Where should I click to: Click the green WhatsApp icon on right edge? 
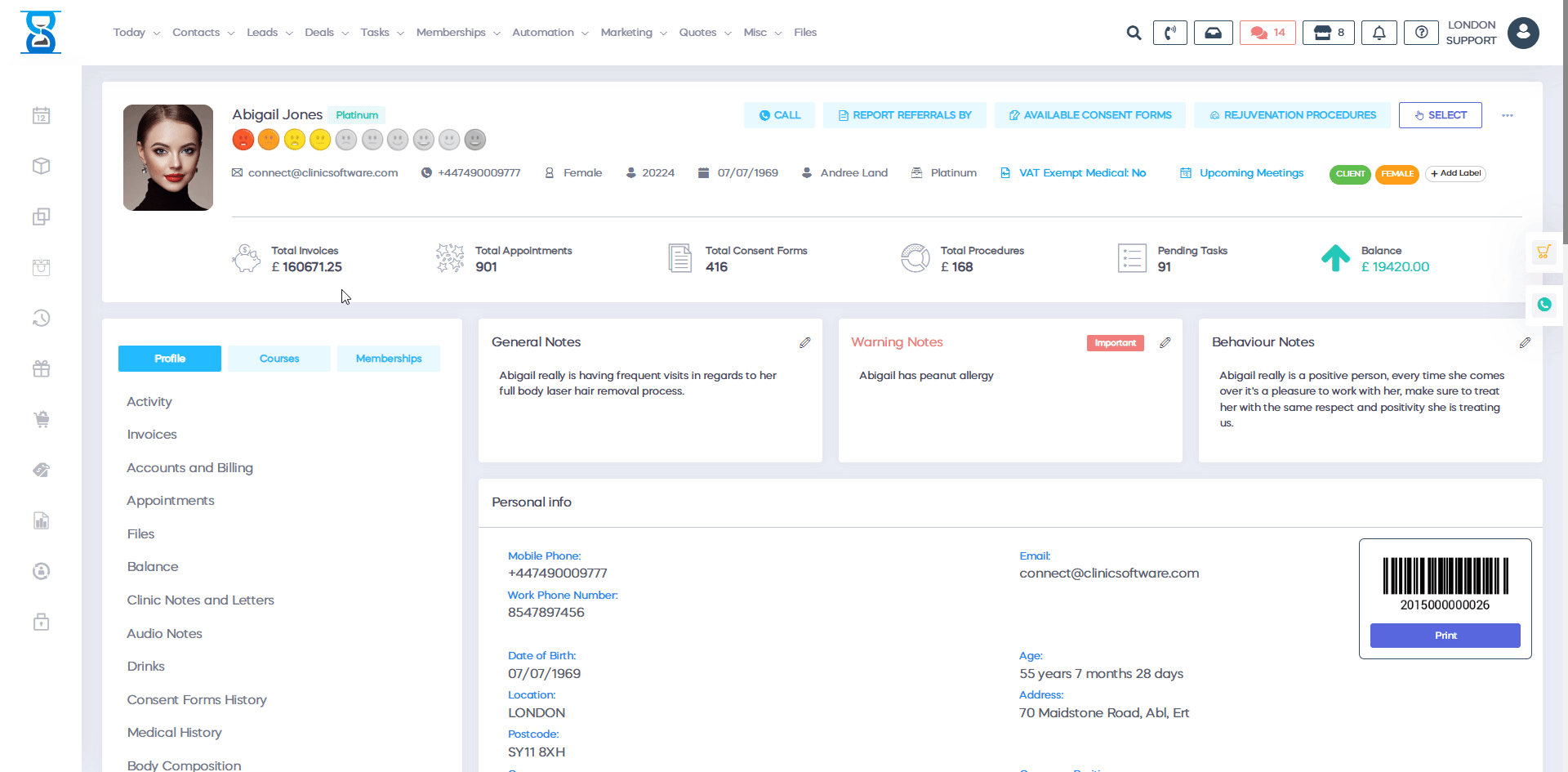coord(1543,305)
